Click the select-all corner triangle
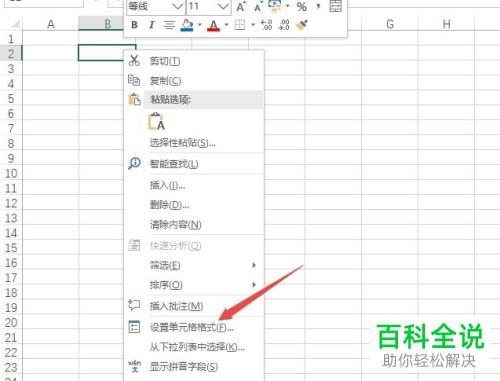 click(x=15, y=24)
